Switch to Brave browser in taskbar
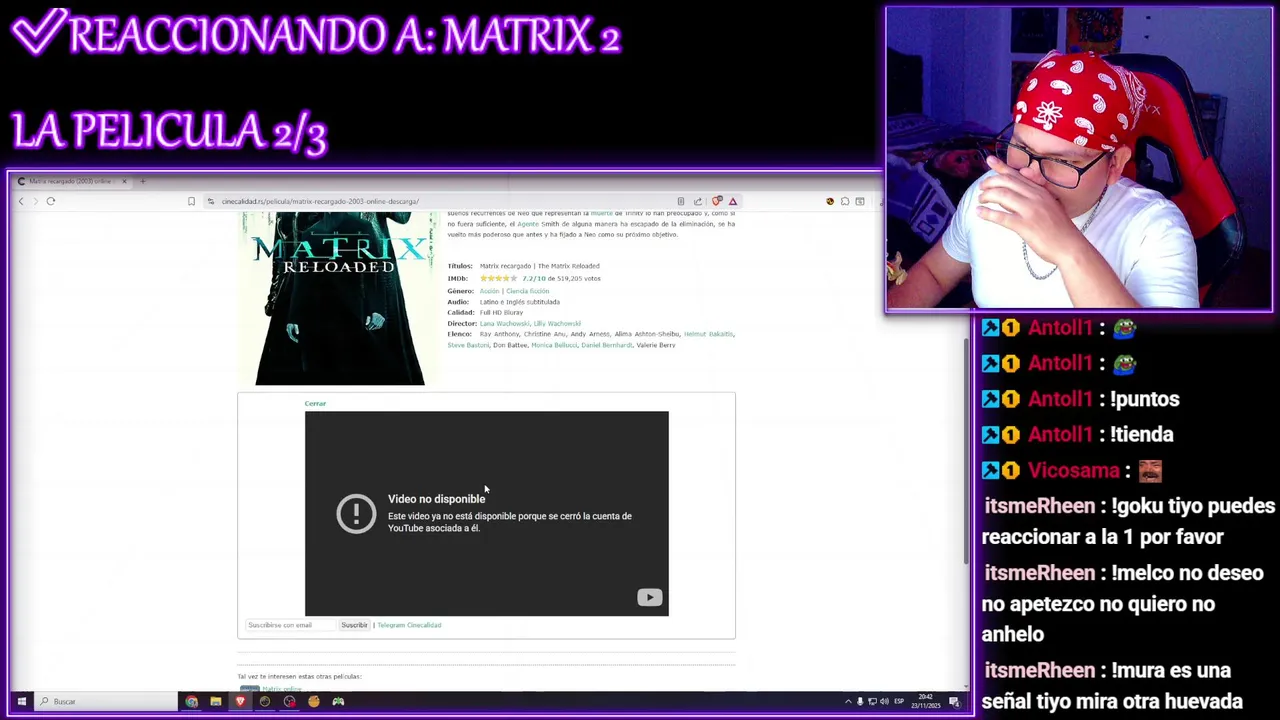This screenshot has height=720, width=1280. click(x=240, y=701)
